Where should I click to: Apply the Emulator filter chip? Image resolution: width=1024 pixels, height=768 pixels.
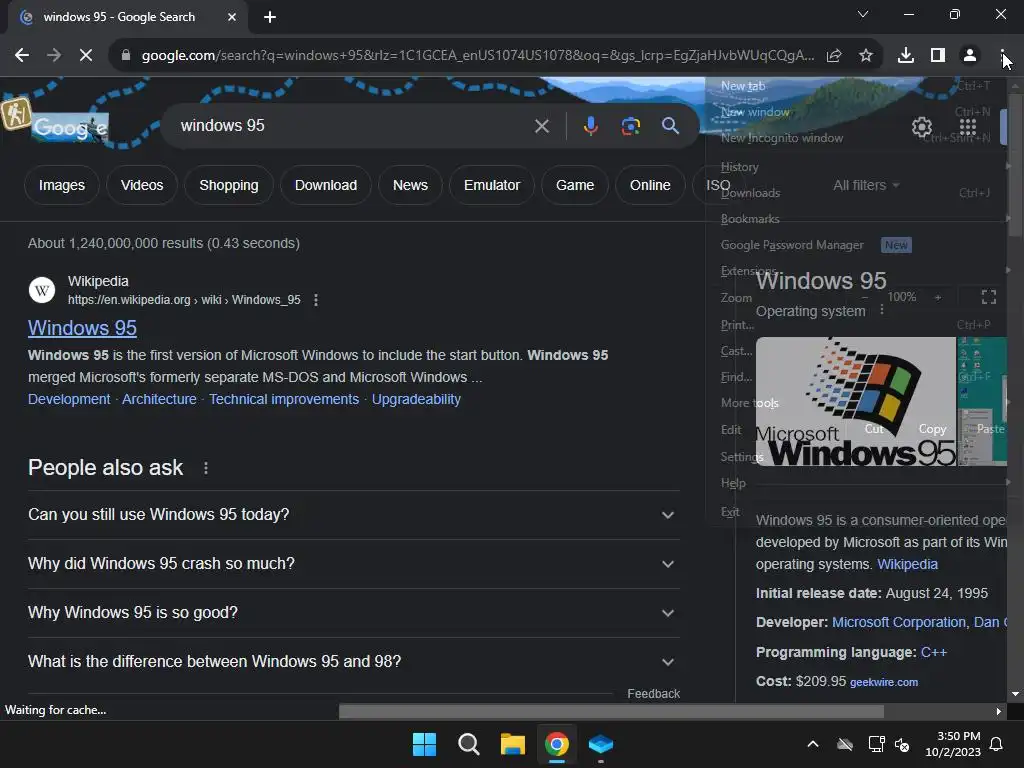point(492,185)
